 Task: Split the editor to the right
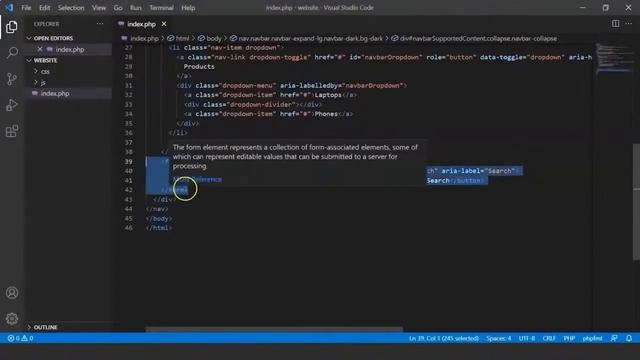615,24
